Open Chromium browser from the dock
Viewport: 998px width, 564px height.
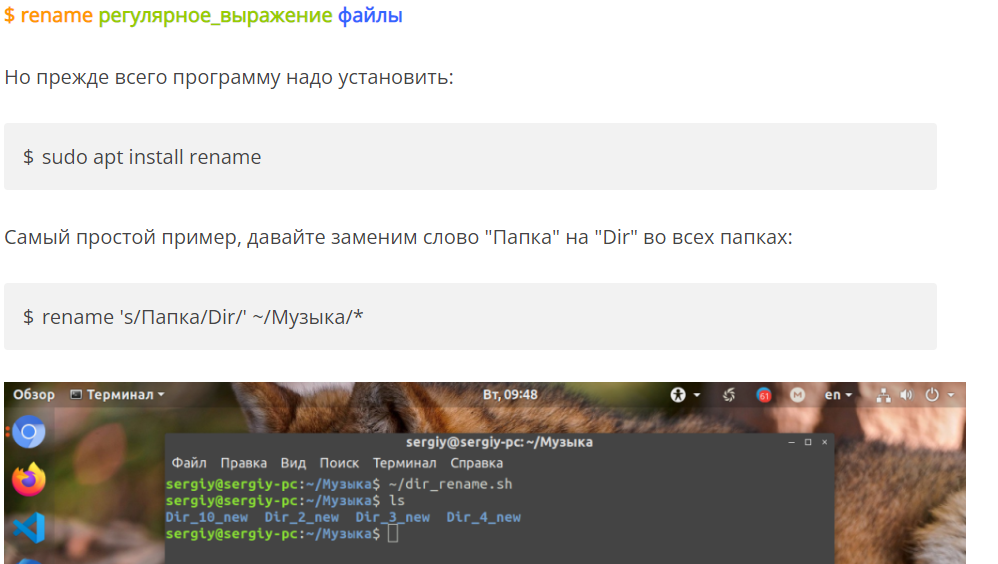coord(29,432)
